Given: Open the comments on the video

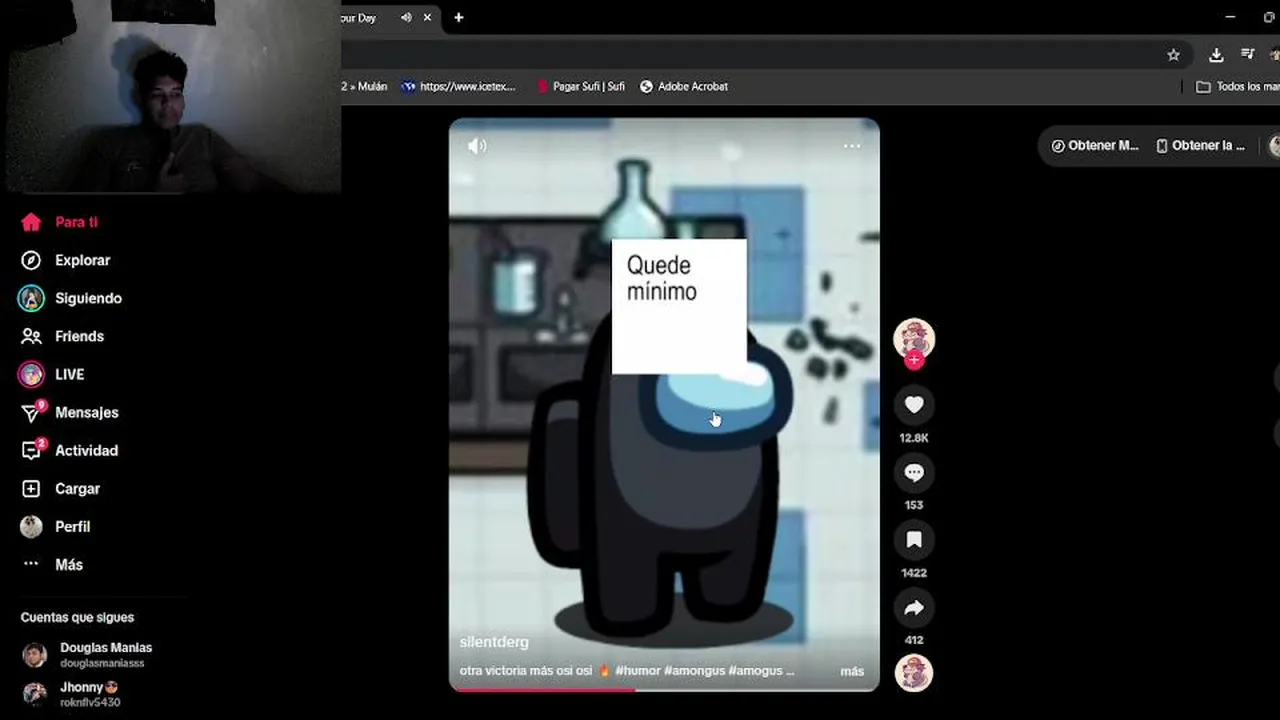Looking at the screenshot, I should [914, 472].
